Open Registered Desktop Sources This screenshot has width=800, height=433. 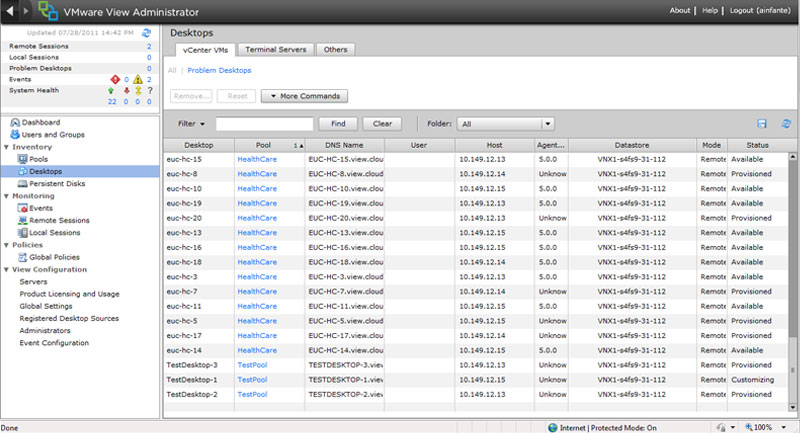point(69,318)
